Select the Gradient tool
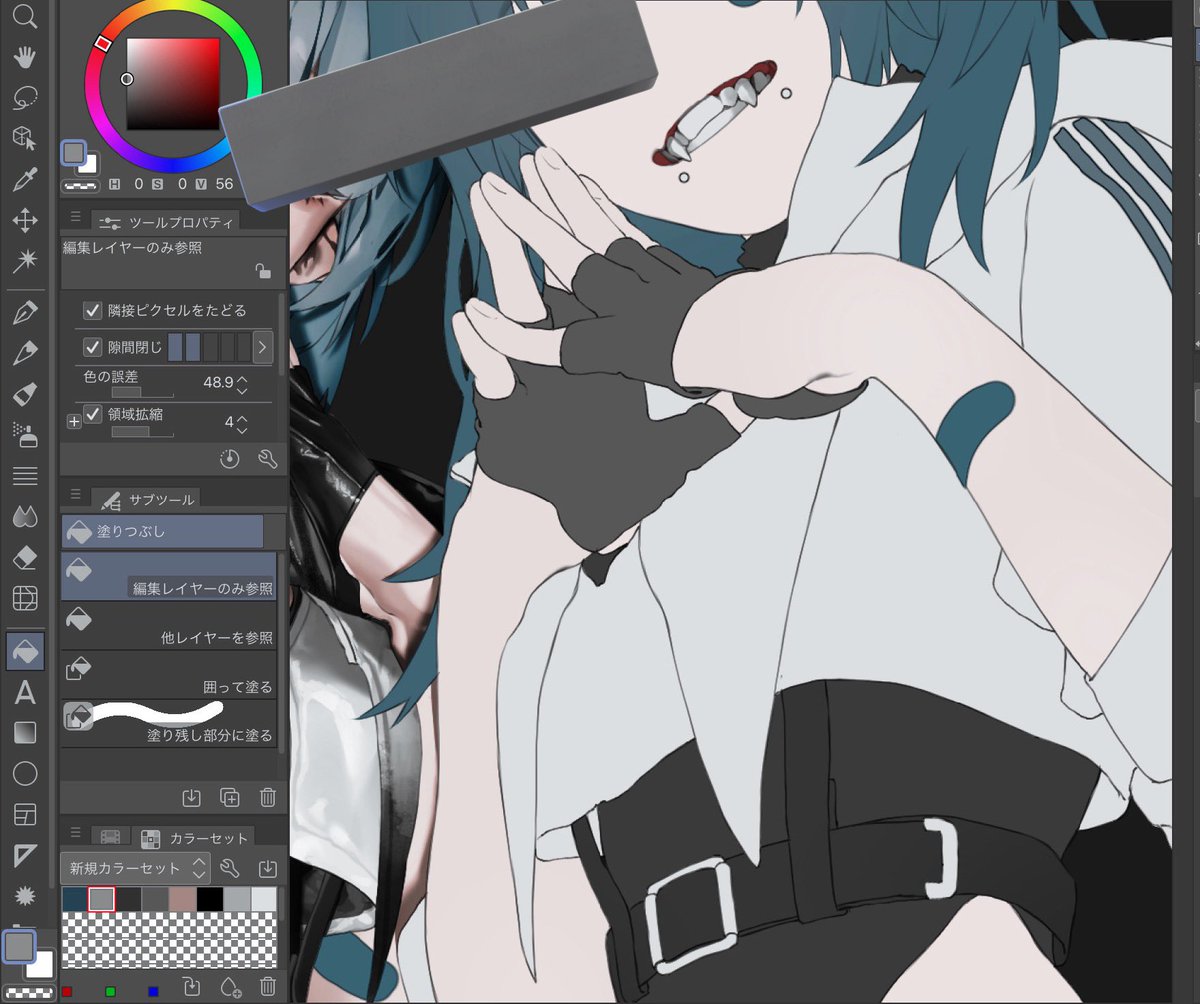Image resolution: width=1200 pixels, height=1004 pixels. (x=25, y=733)
